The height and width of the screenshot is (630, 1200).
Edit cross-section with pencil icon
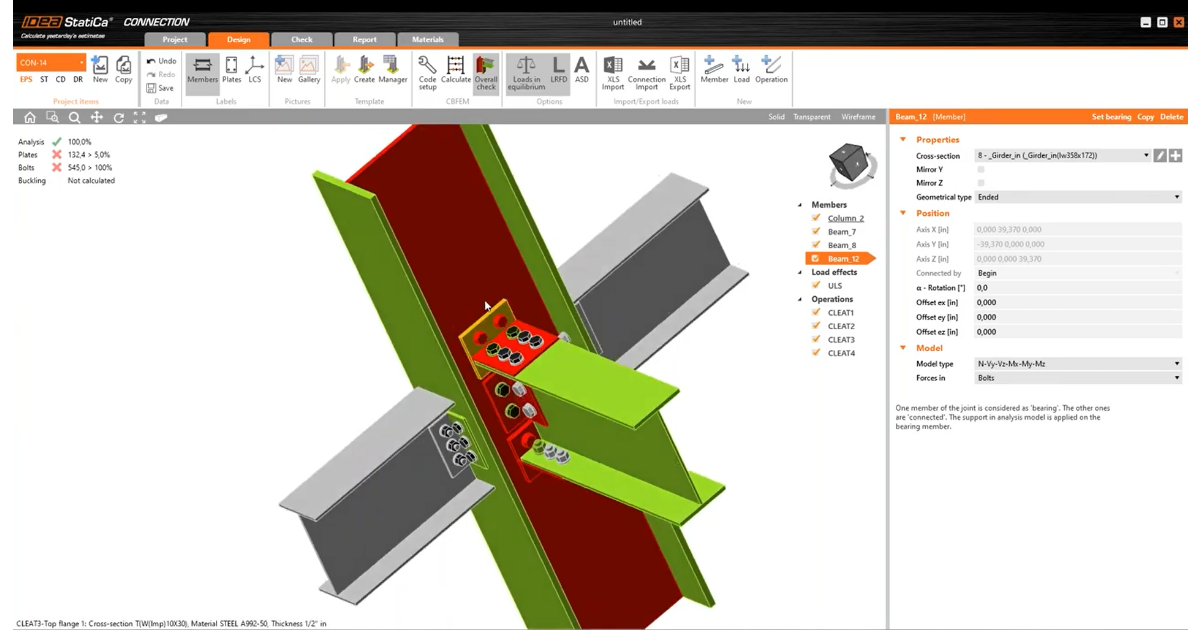pyautogui.click(x=1160, y=156)
